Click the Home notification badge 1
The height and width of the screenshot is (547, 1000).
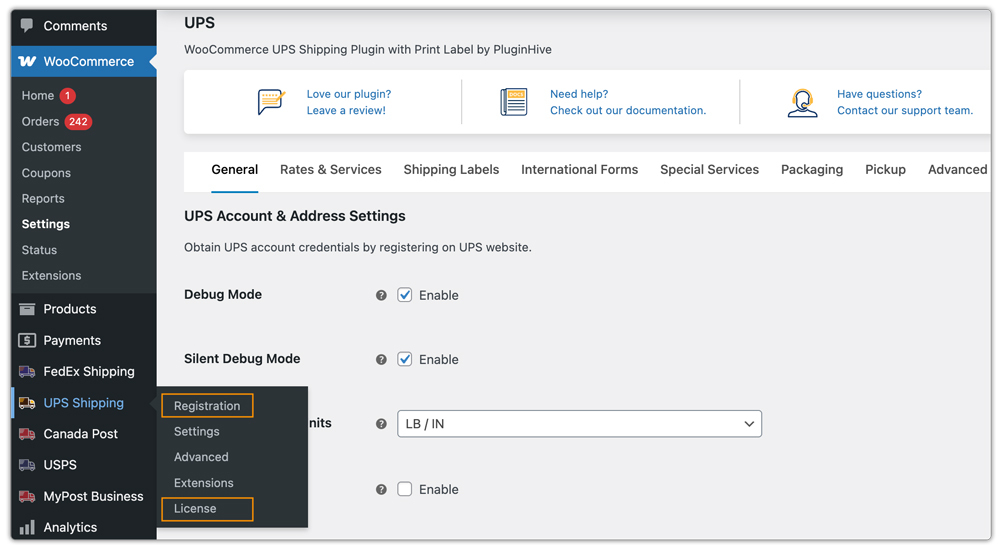(x=68, y=96)
